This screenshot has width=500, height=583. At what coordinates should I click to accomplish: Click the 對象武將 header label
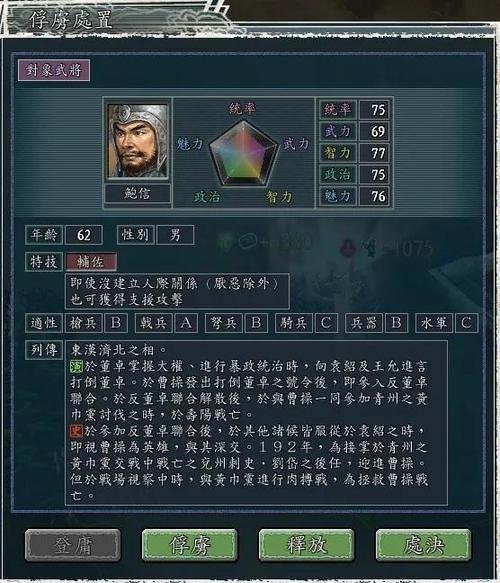coord(54,70)
